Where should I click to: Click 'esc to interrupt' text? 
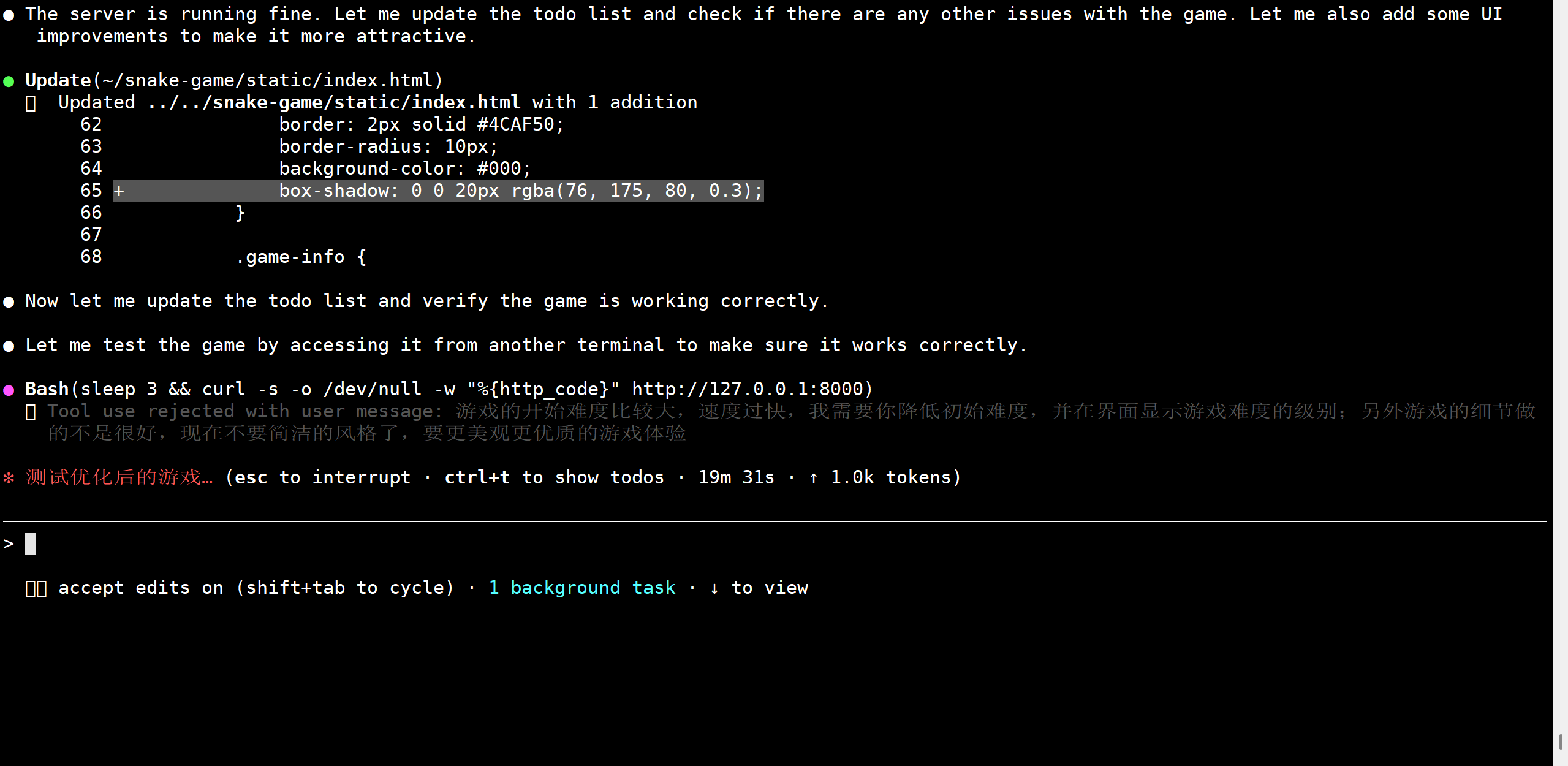click(x=322, y=478)
